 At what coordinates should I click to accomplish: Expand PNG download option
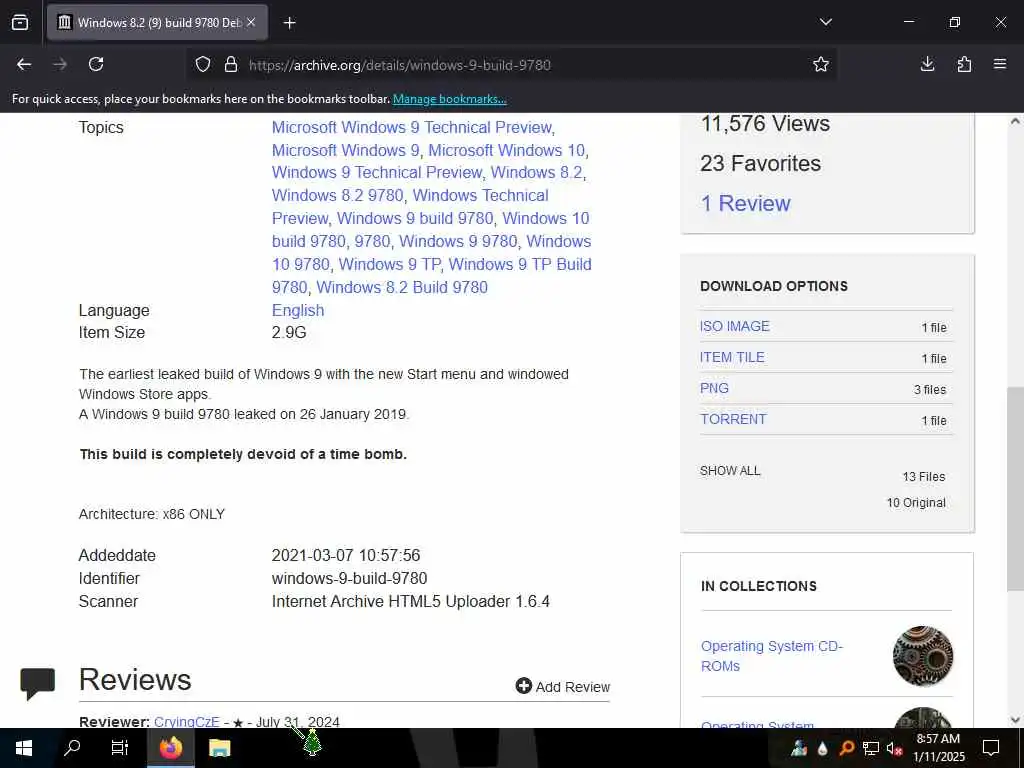coord(714,388)
